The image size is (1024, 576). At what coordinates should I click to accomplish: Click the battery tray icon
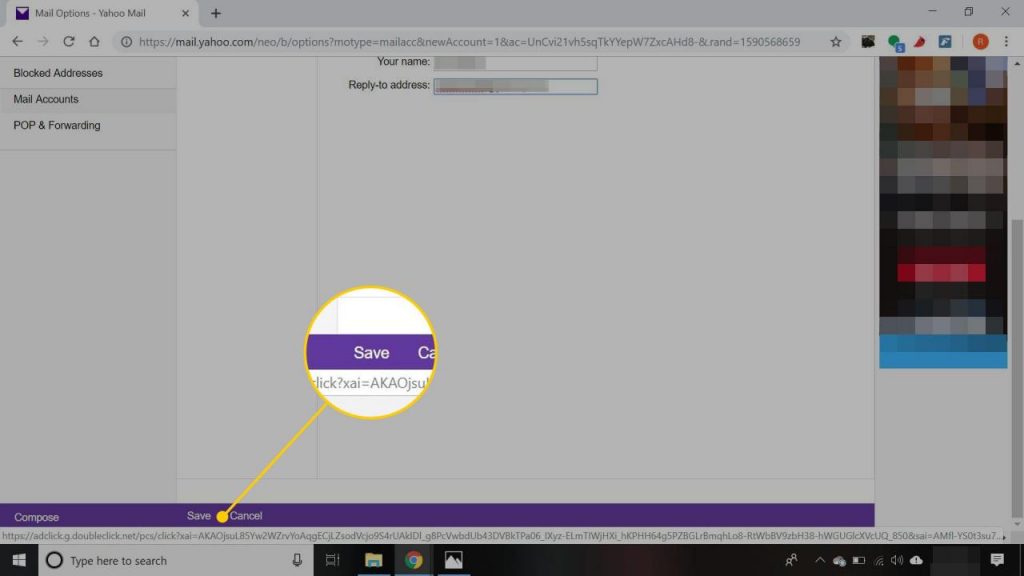859,560
